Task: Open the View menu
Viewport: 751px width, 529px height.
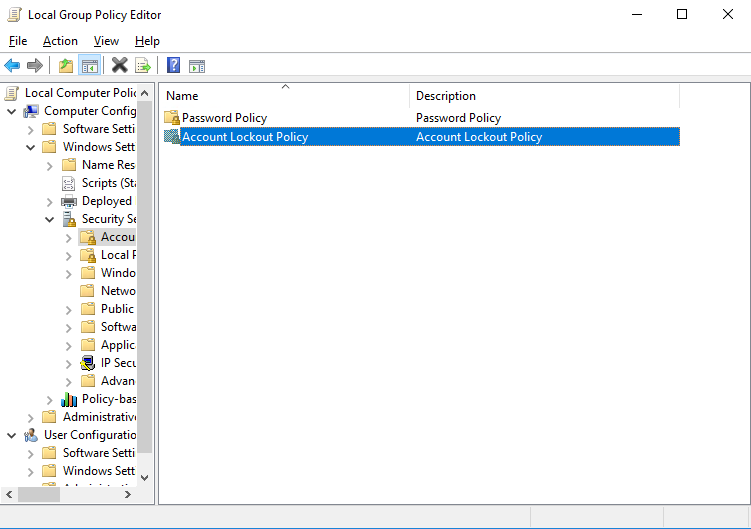Action: tap(106, 41)
